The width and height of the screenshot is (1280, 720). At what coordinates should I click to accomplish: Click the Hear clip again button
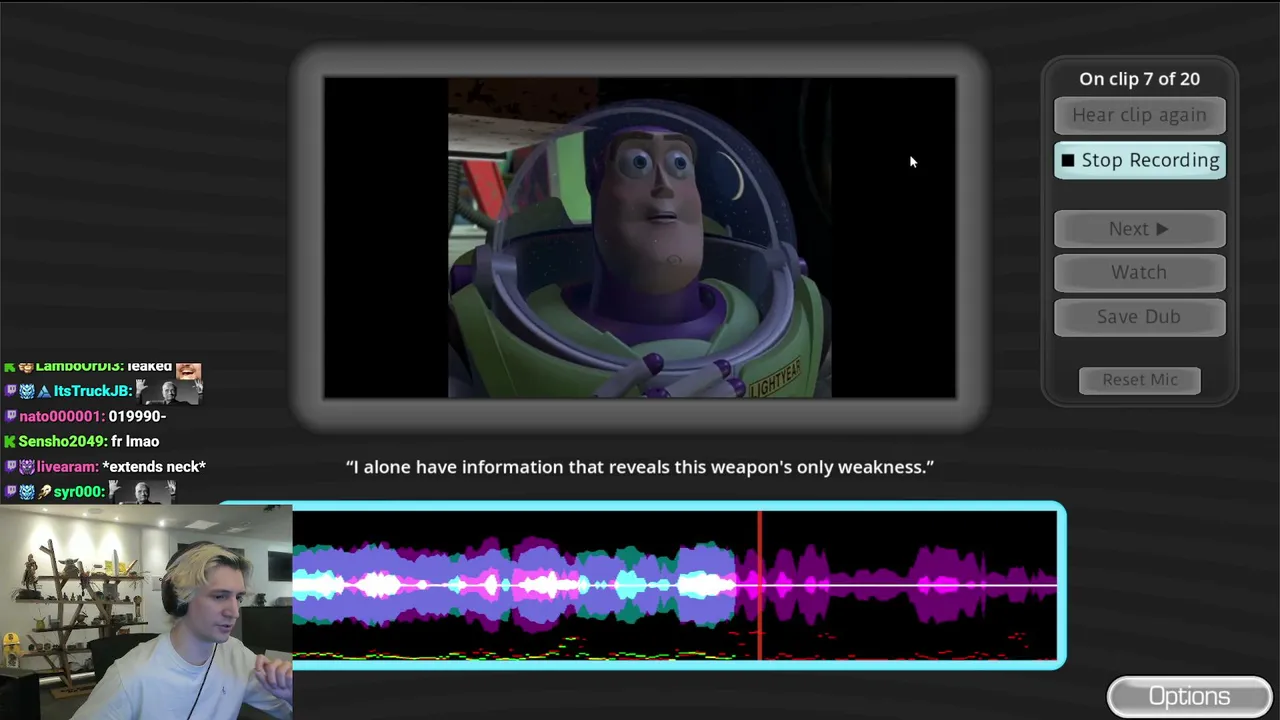click(1139, 115)
